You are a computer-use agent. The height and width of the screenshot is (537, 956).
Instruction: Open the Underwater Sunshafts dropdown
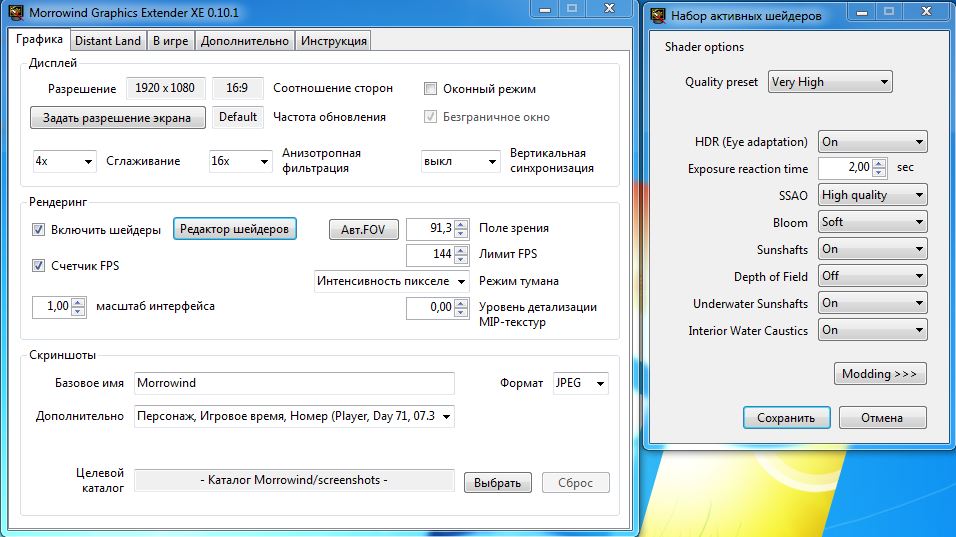coord(872,303)
